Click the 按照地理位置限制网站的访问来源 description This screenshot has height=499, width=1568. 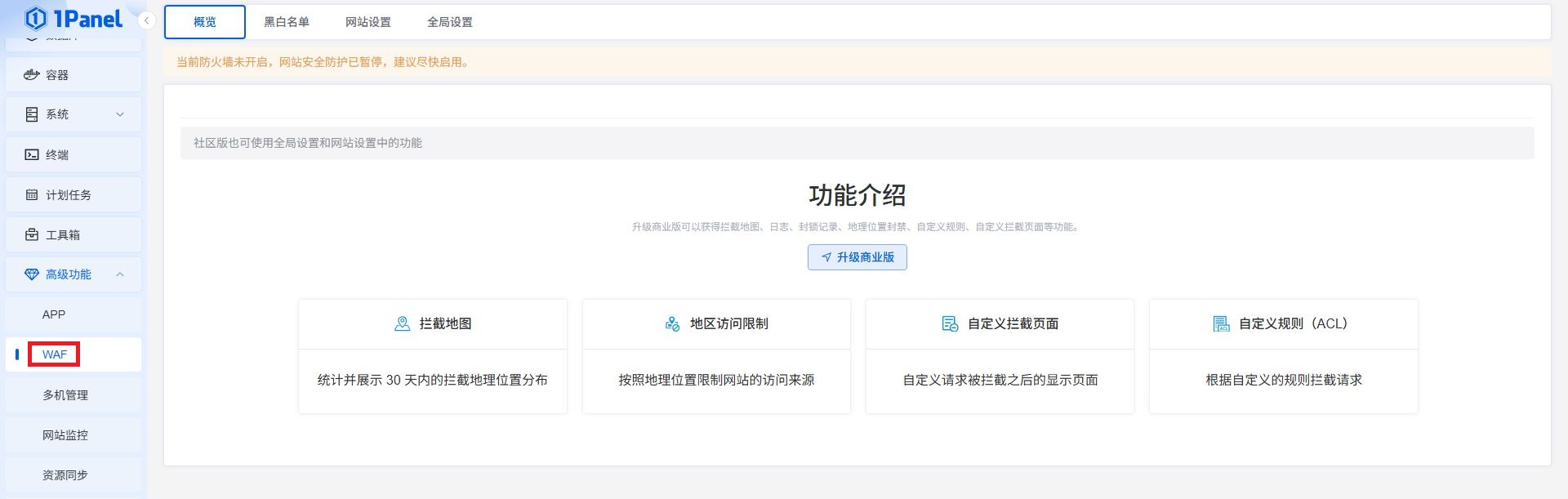pyautogui.click(x=716, y=380)
